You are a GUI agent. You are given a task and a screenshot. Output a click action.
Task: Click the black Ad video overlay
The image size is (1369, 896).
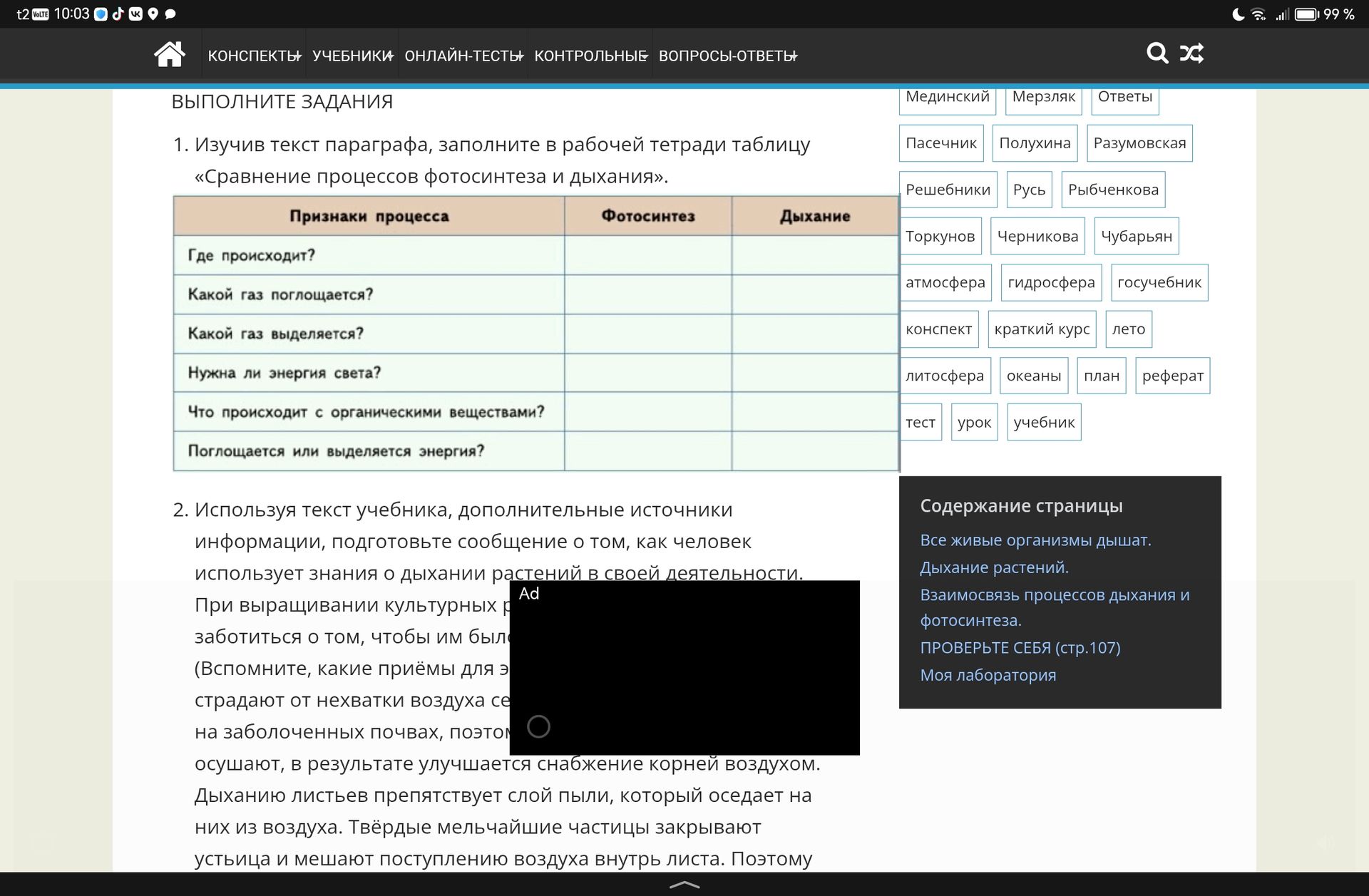coord(684,667)
